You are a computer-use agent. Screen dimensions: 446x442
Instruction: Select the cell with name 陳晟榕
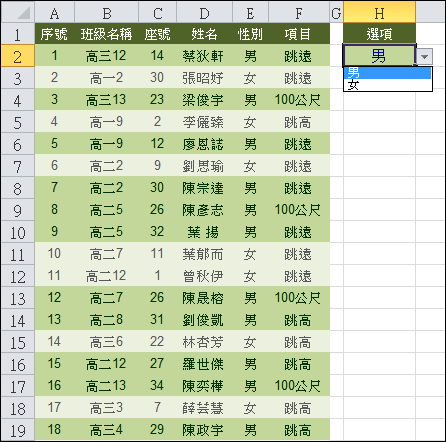tap(204, 298)
